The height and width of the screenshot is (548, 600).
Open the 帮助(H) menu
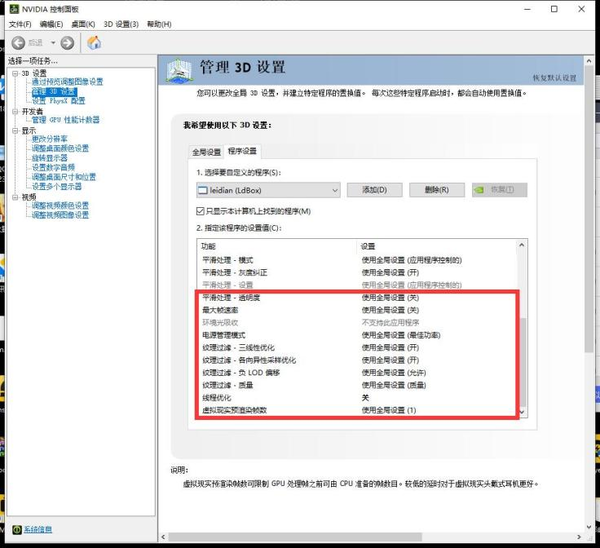pos(159,24)
